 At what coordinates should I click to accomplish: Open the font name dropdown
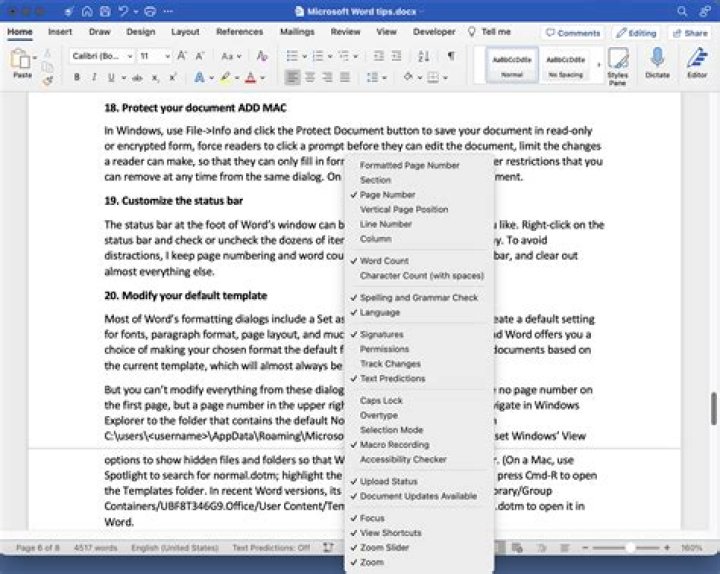[130, 56]
